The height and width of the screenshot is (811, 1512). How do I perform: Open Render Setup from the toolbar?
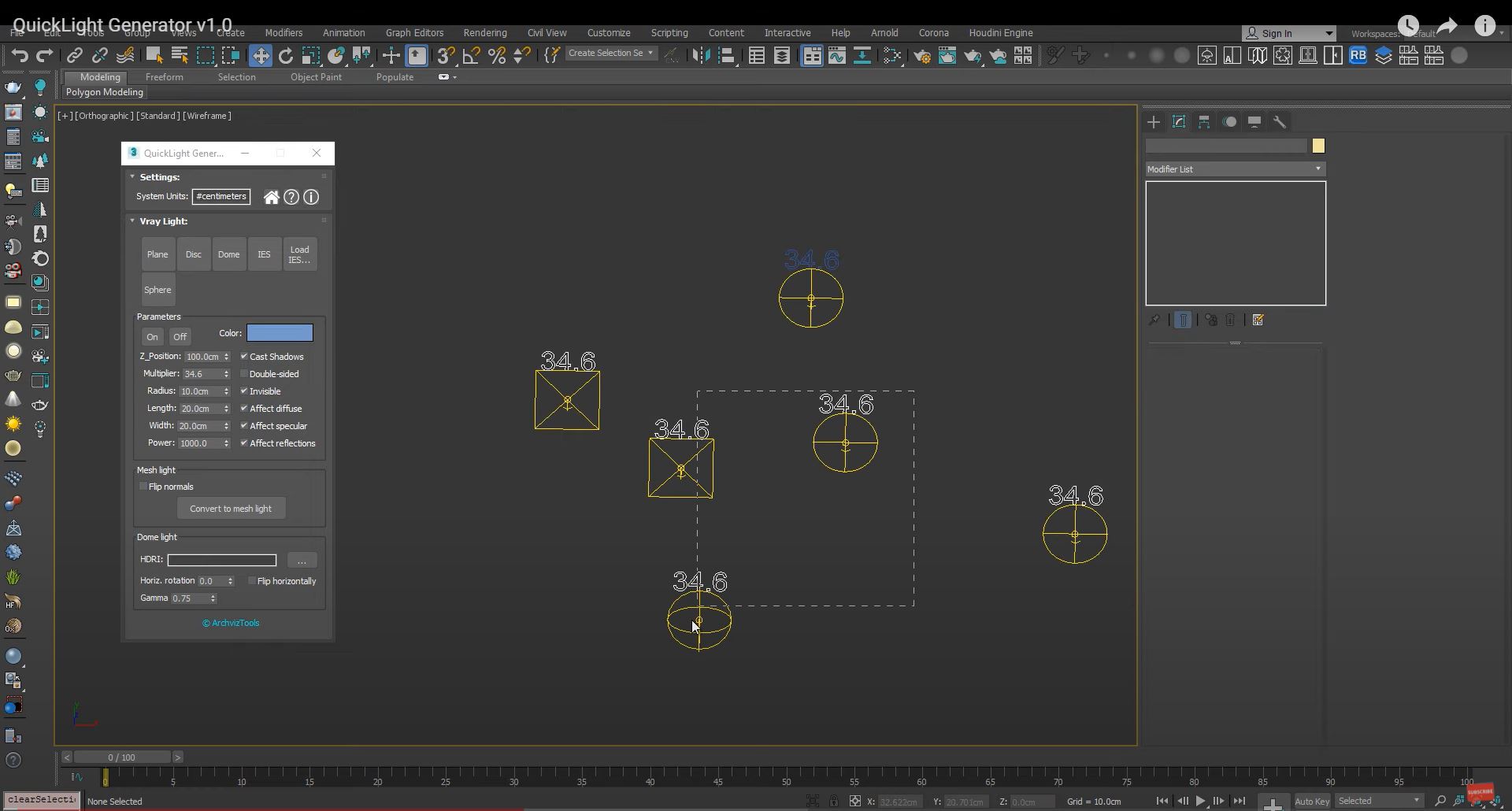click(x=922, y=56)
